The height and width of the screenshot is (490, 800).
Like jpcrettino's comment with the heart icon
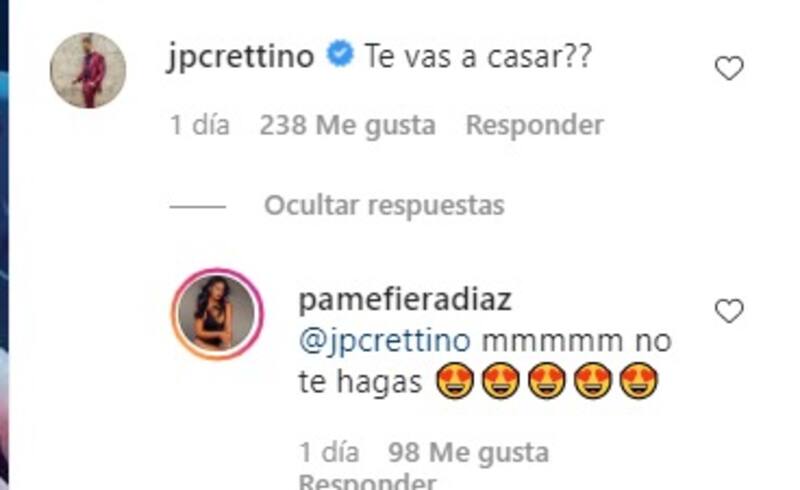[729, 68]
